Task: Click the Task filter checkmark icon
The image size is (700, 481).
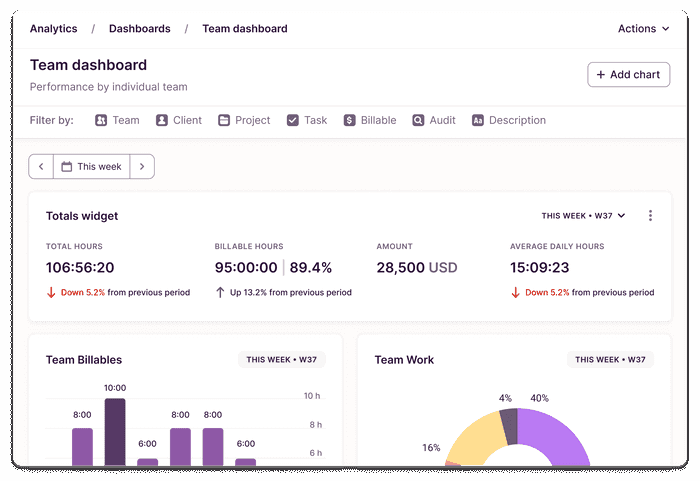Action: [x=293, y=120]
